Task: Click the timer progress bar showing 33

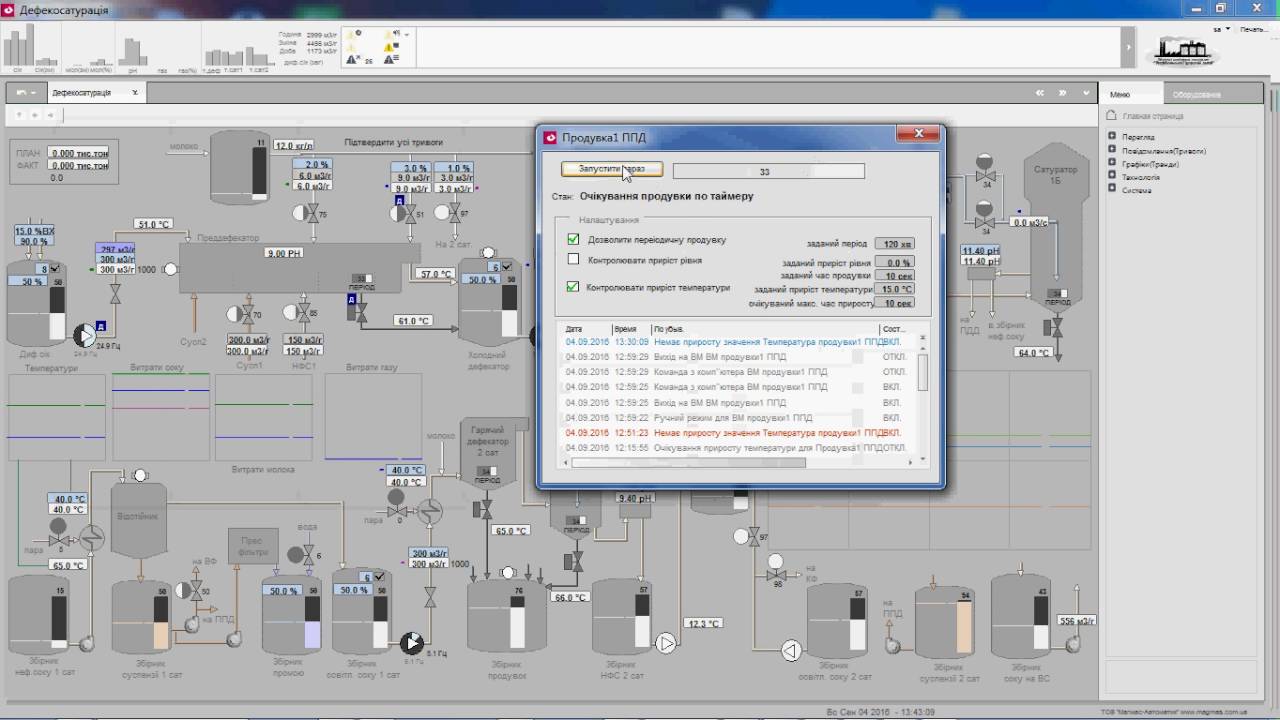Action: [768, 171]
